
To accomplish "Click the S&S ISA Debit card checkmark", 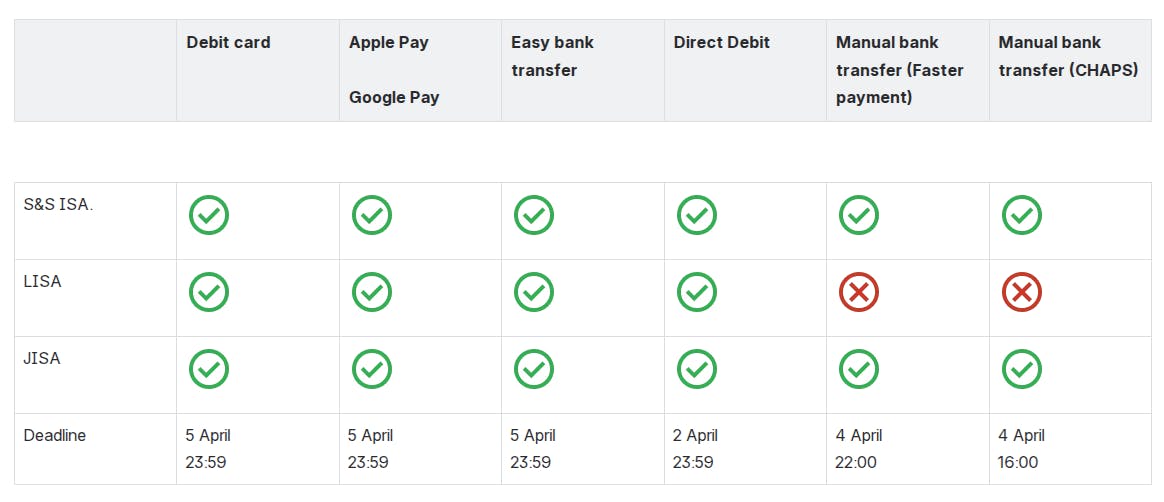I will click(209, 215).
